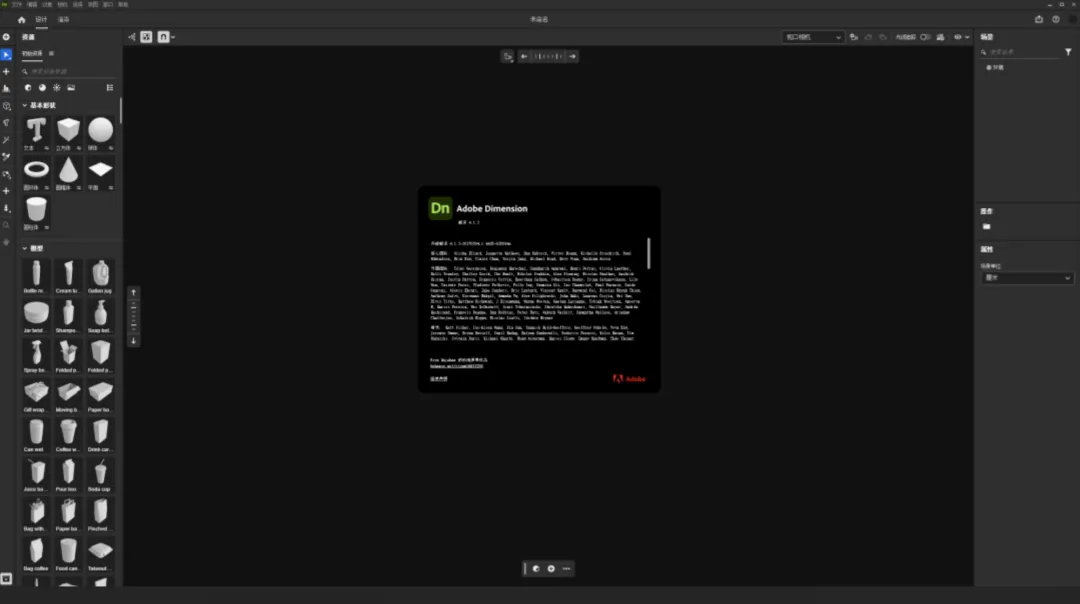Image resolution: width=1080 pixels, height=604 pixels.
Task: Filter assets by materials sphere icon
Action: (x=42, y=88)
